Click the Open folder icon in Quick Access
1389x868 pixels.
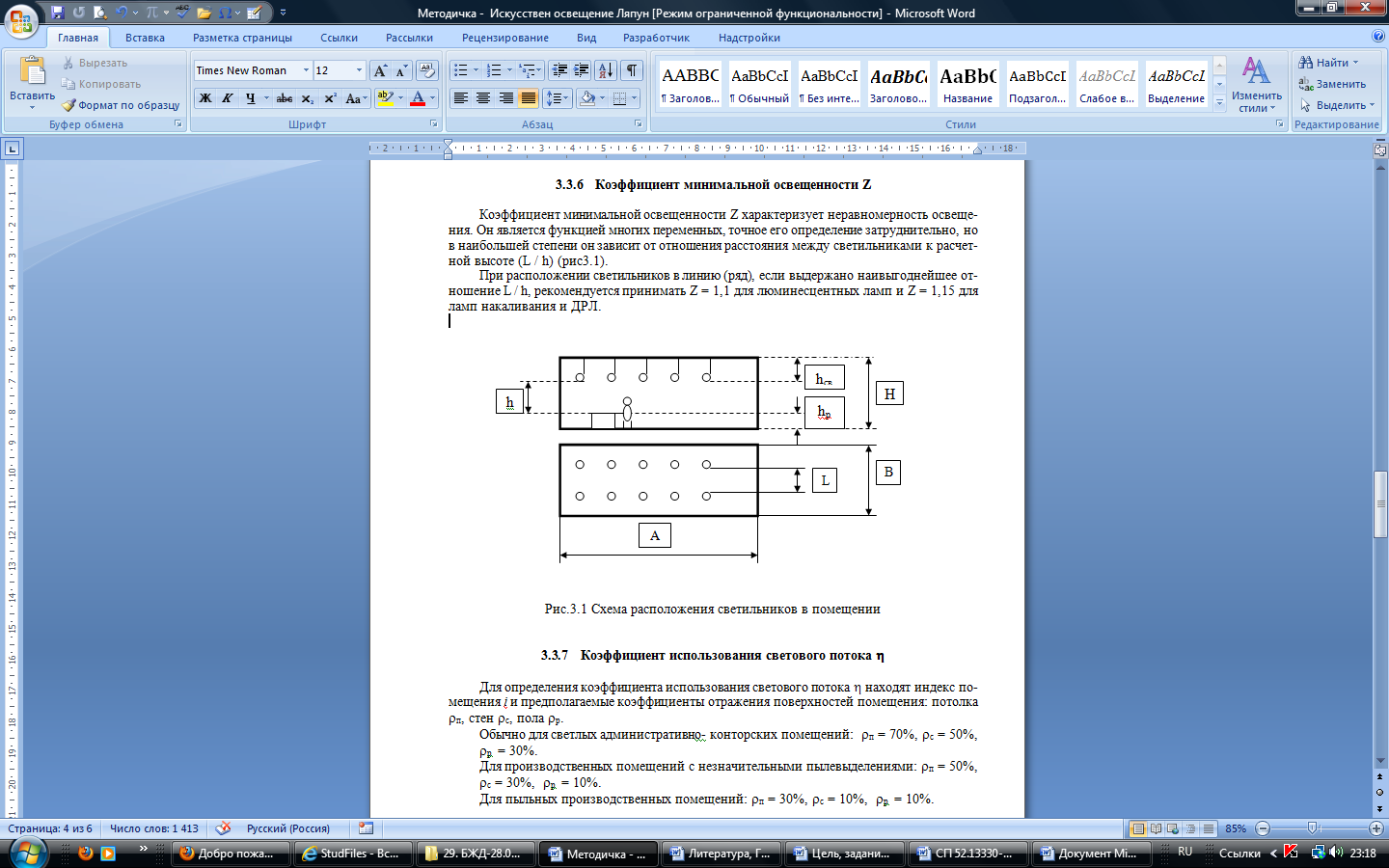pos(204,13)
